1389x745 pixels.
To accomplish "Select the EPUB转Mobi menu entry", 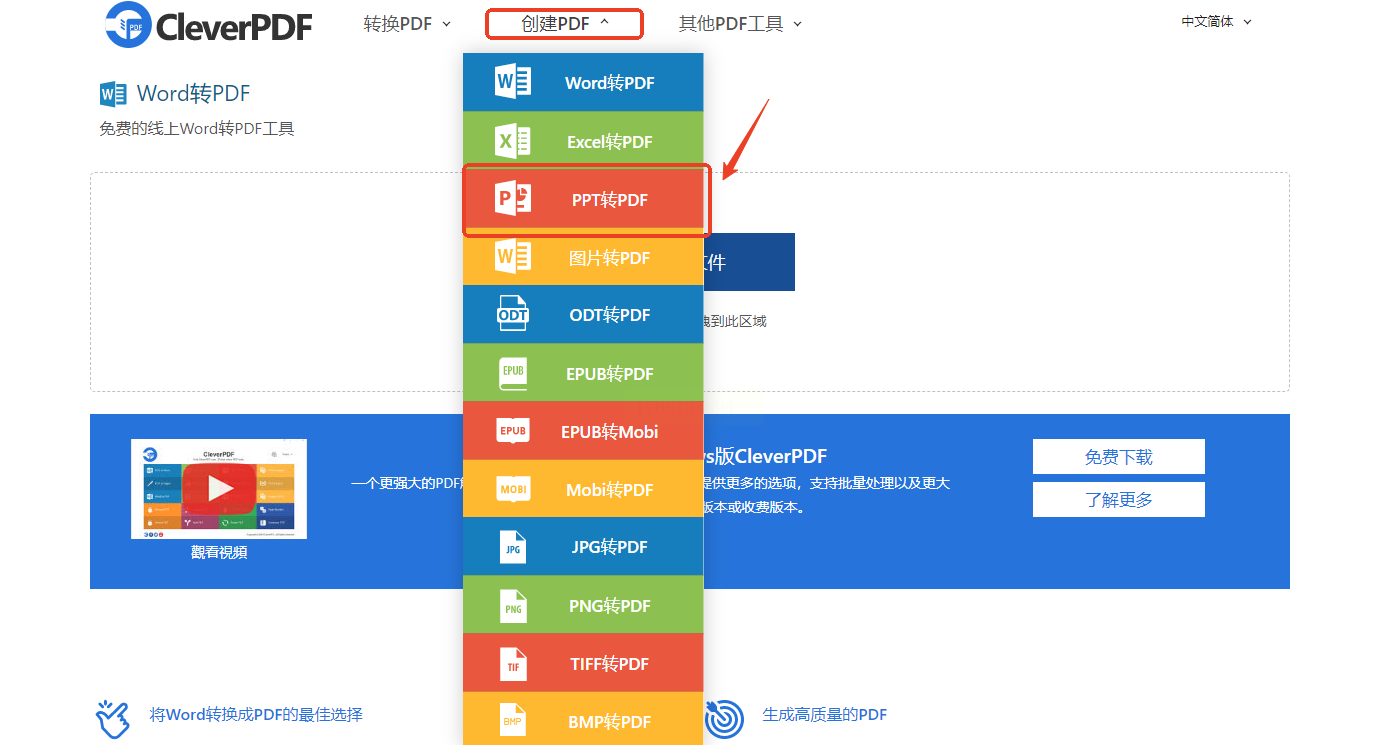I will click(x=583, y=432).
